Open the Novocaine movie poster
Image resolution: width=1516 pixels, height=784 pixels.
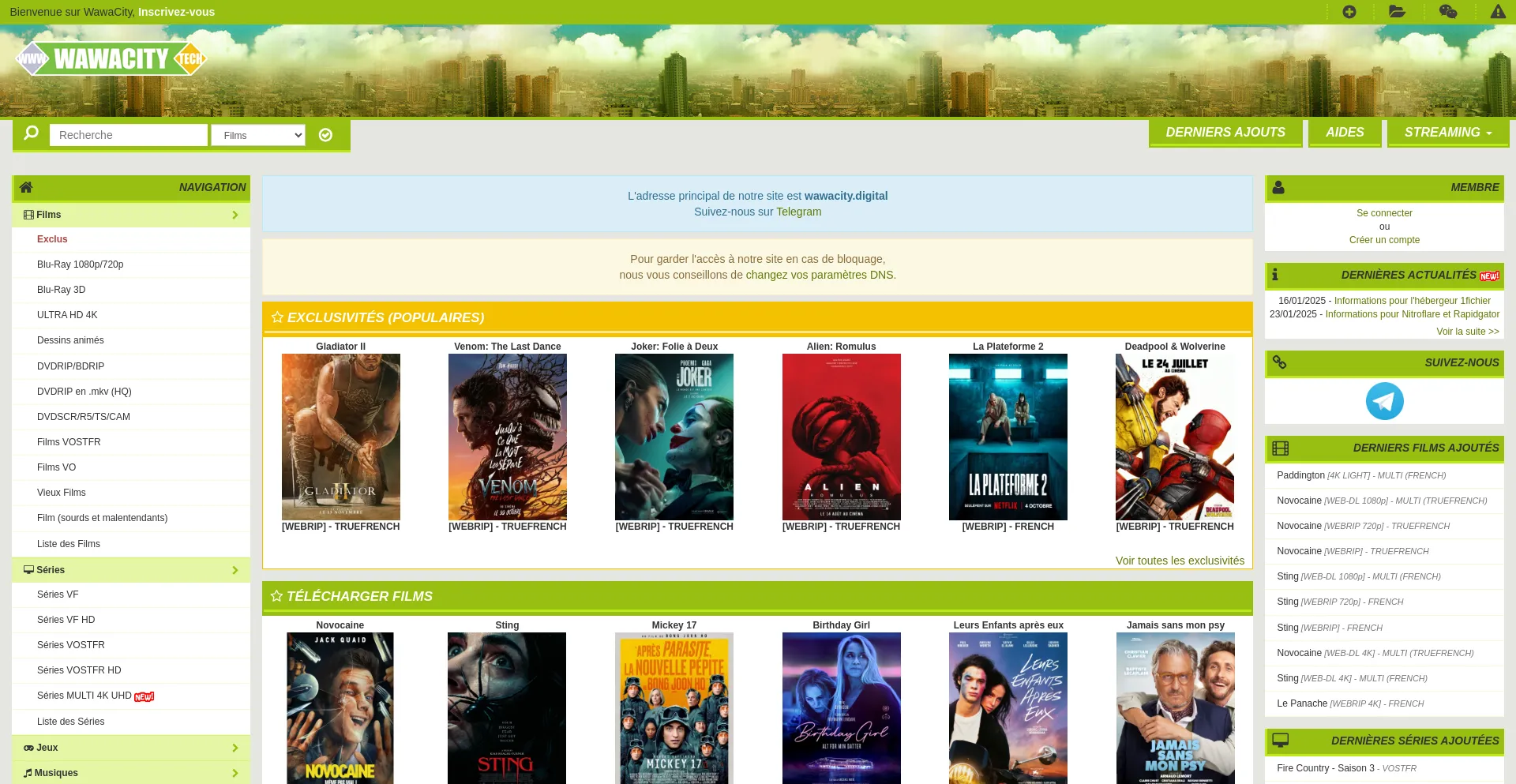click(x=340, y=708)
